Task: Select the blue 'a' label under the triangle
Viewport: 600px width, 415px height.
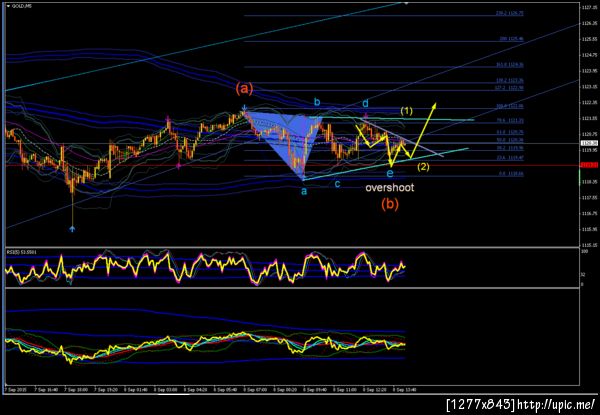Action: pos(304,192)
